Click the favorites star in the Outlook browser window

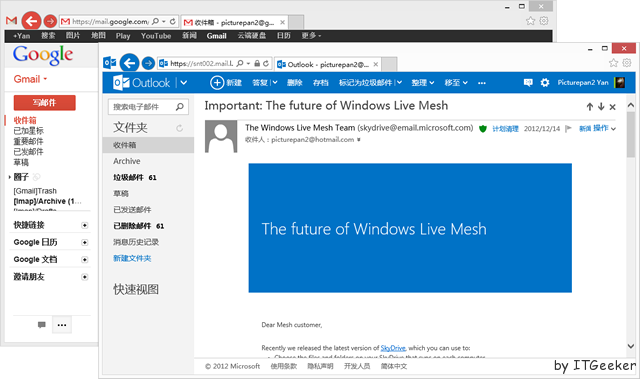click(613, 62)
